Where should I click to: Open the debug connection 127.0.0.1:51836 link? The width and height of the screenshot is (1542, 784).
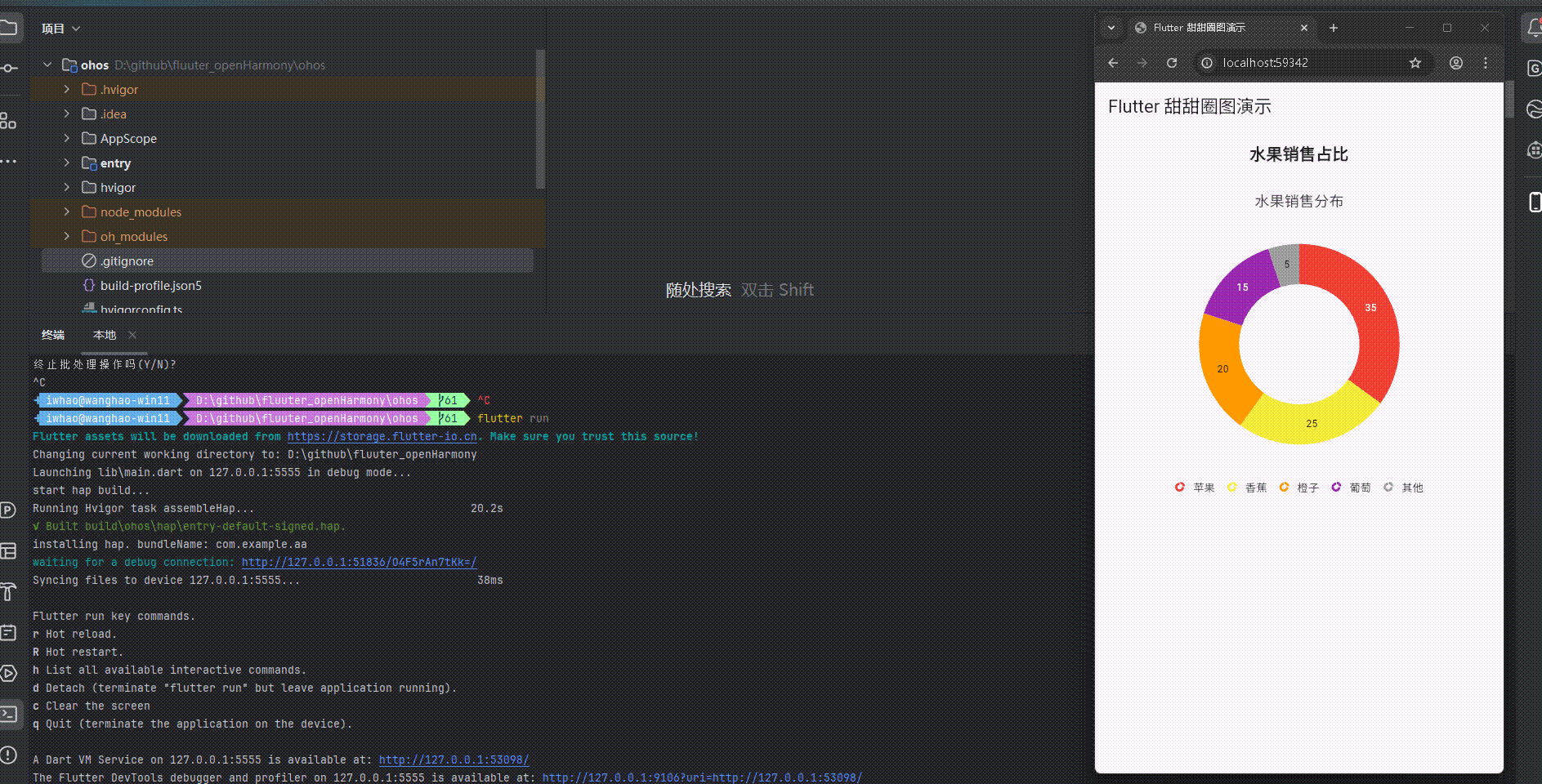360,562
